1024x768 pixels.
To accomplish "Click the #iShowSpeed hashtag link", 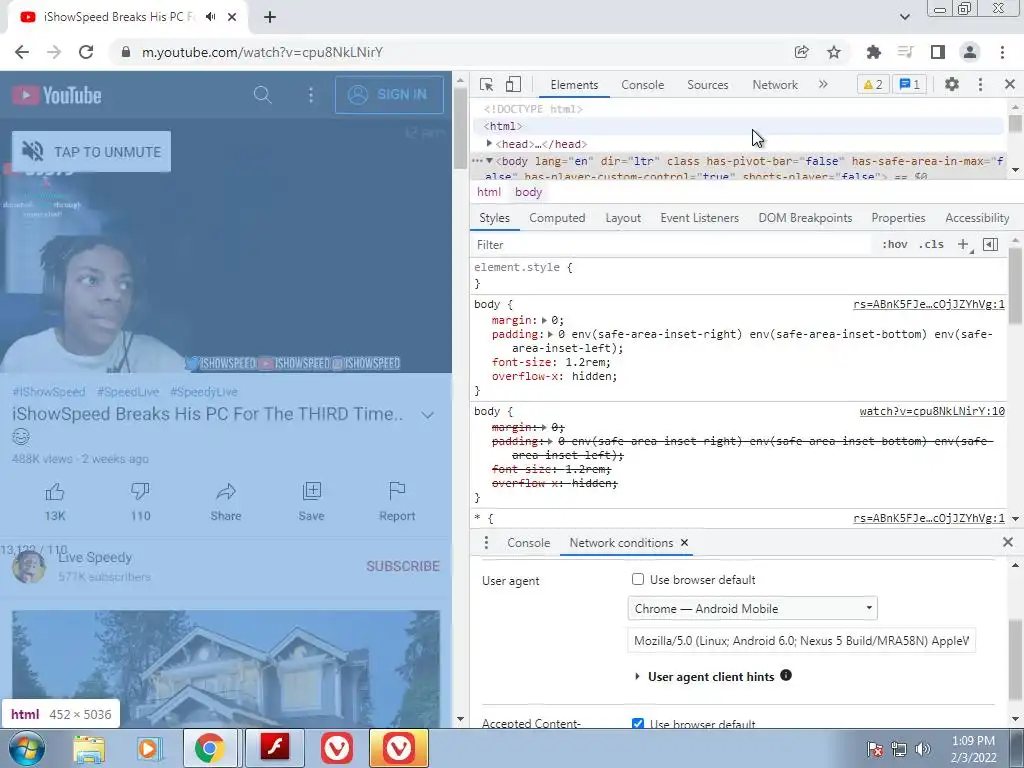I will 49,392.
